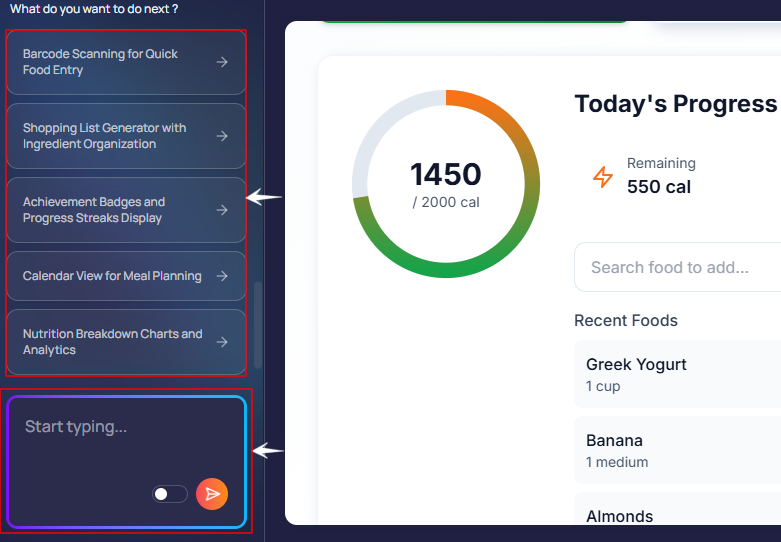Click the arrow next to Nutrition Breakdown Charts

click(222, 342)
